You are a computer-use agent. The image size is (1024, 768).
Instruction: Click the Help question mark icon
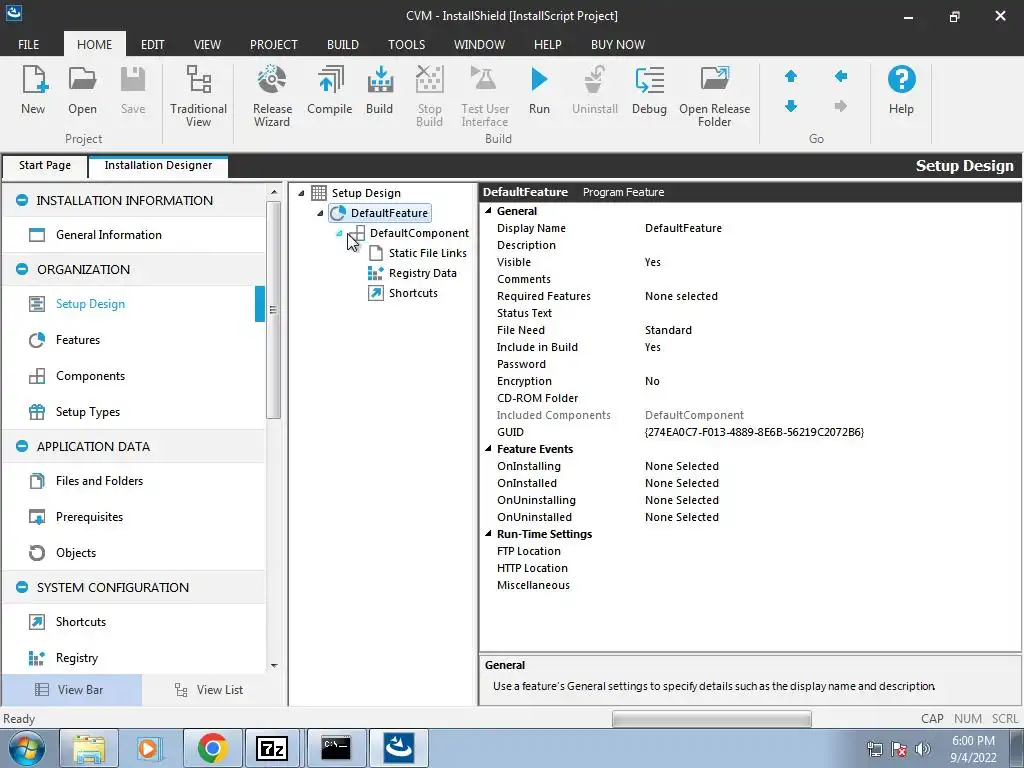[x=901, y=90]
